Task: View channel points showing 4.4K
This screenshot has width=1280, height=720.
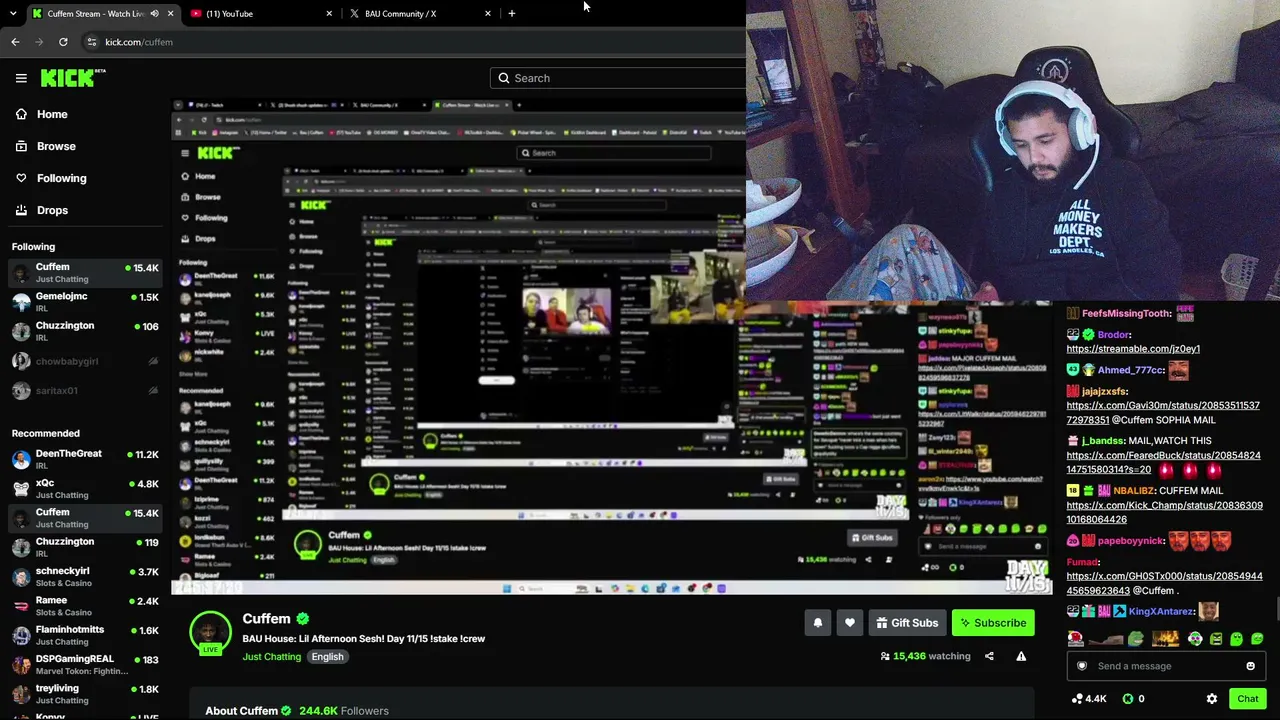Action: [x=1089, y=699]
